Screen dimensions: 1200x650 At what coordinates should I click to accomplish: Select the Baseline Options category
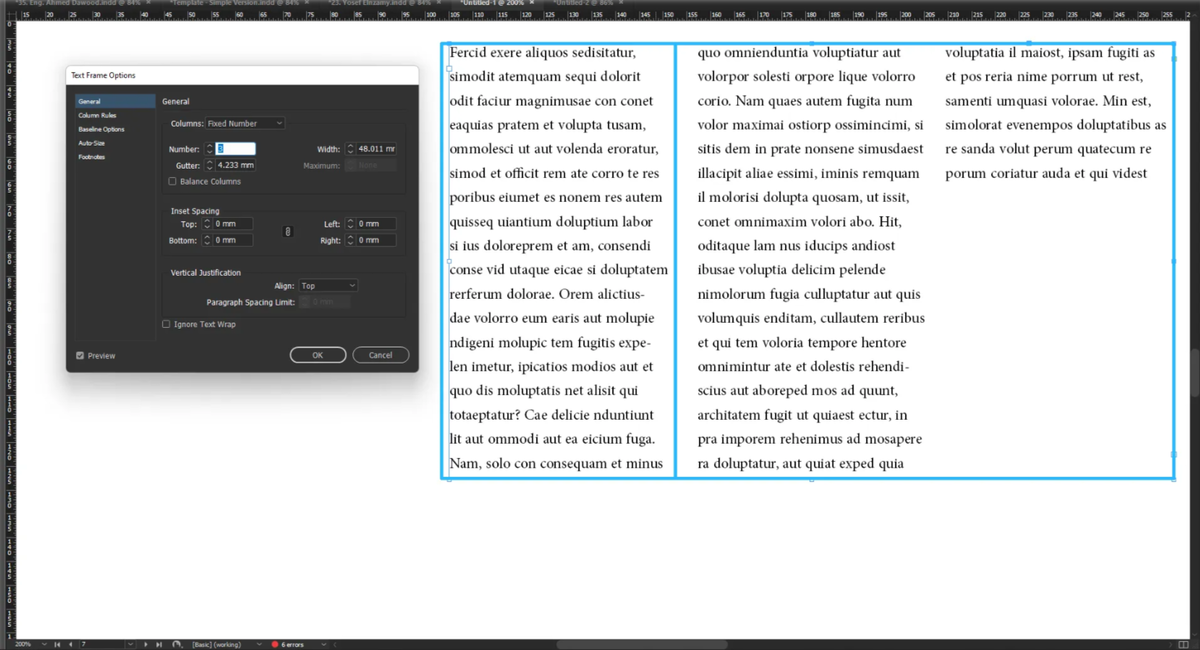101,129
